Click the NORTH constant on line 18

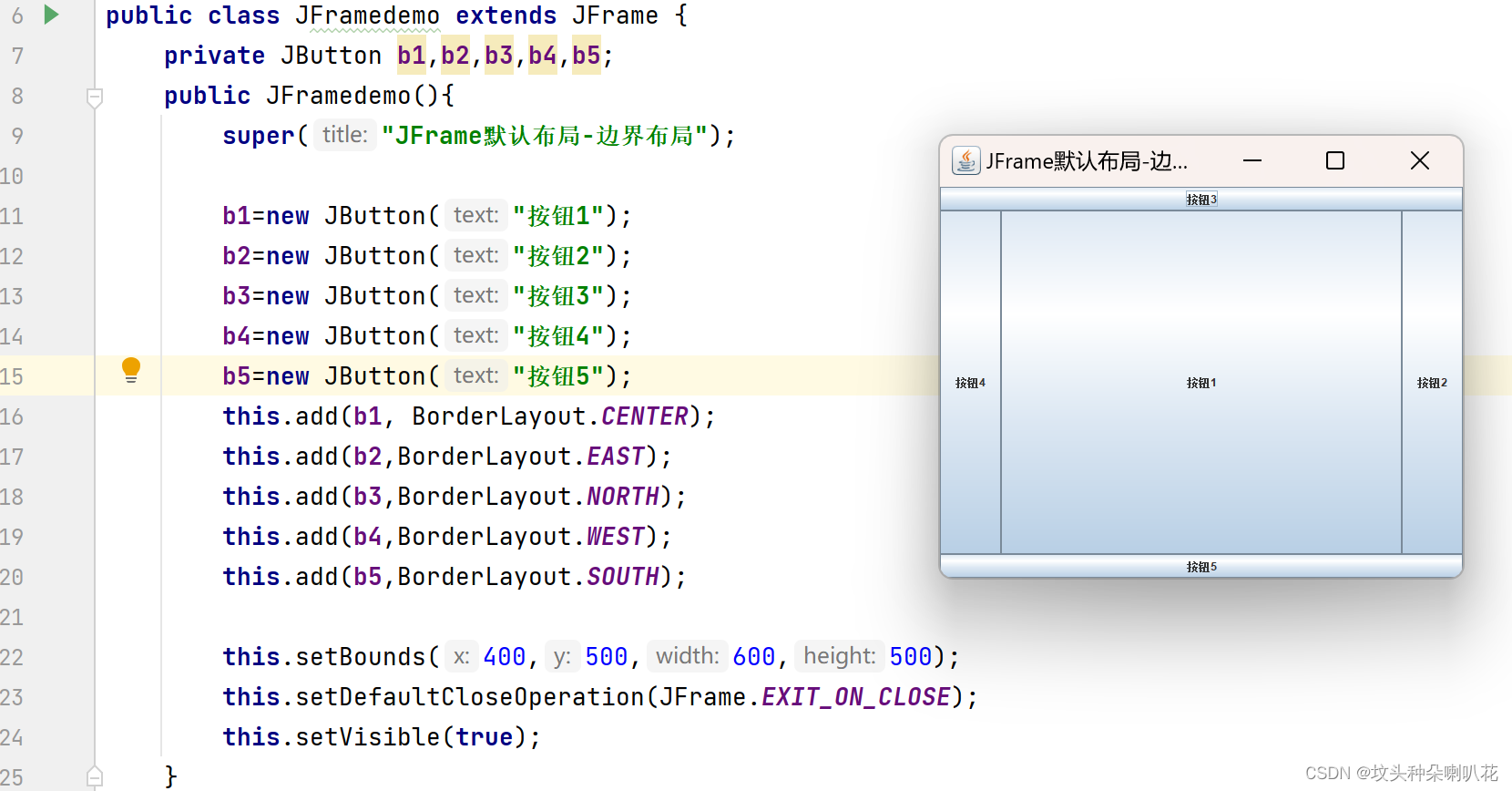623,497
